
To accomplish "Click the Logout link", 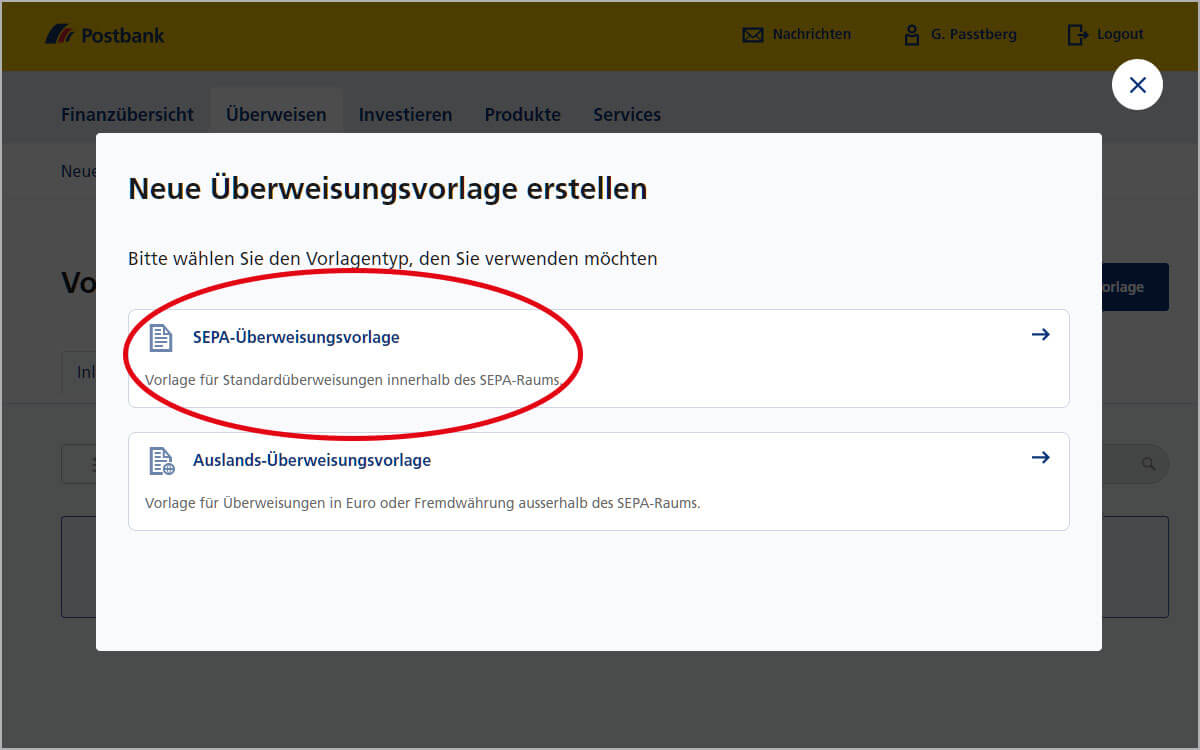I will click(x=1120, y=34).
